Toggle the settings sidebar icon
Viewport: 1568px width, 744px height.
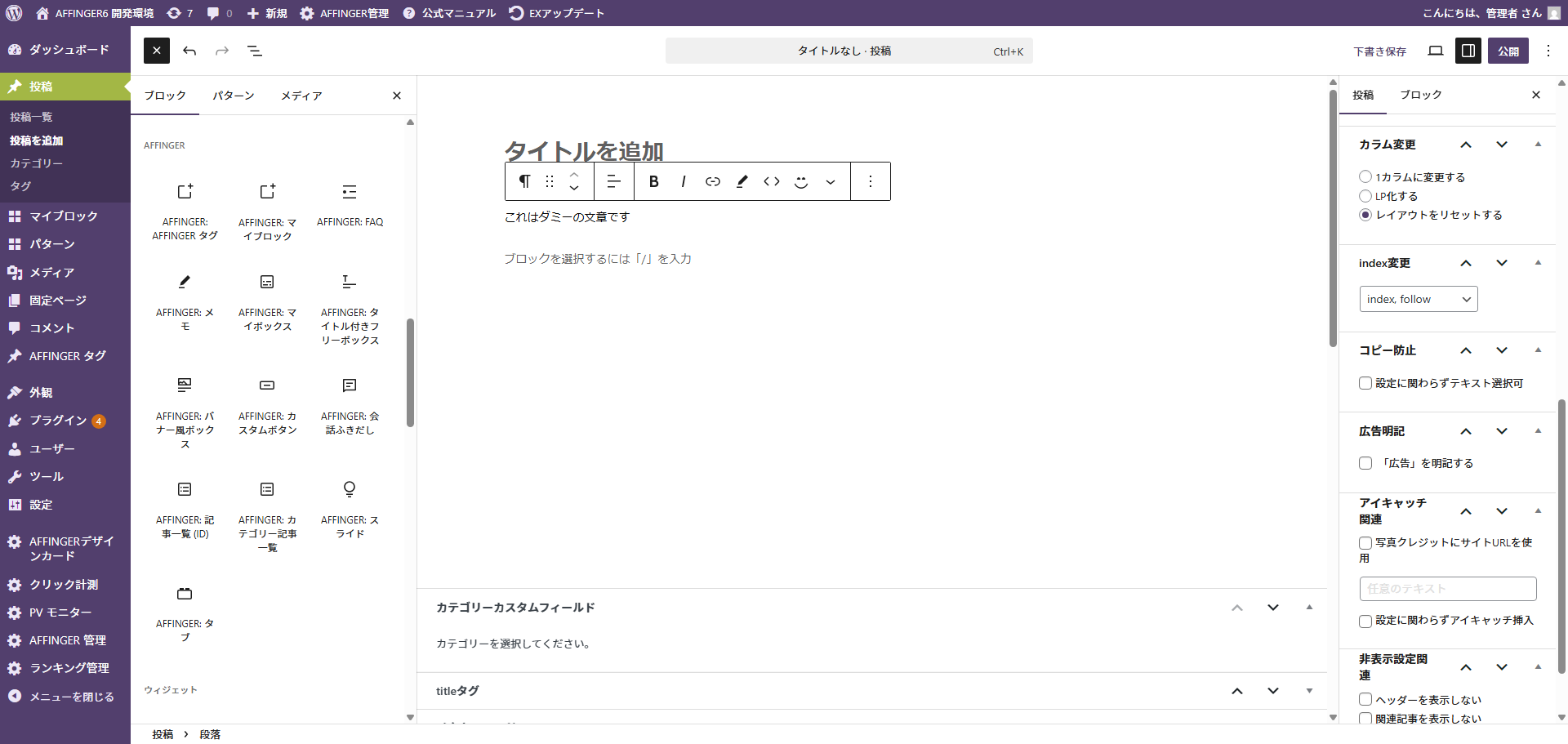tap(1468, 51)
